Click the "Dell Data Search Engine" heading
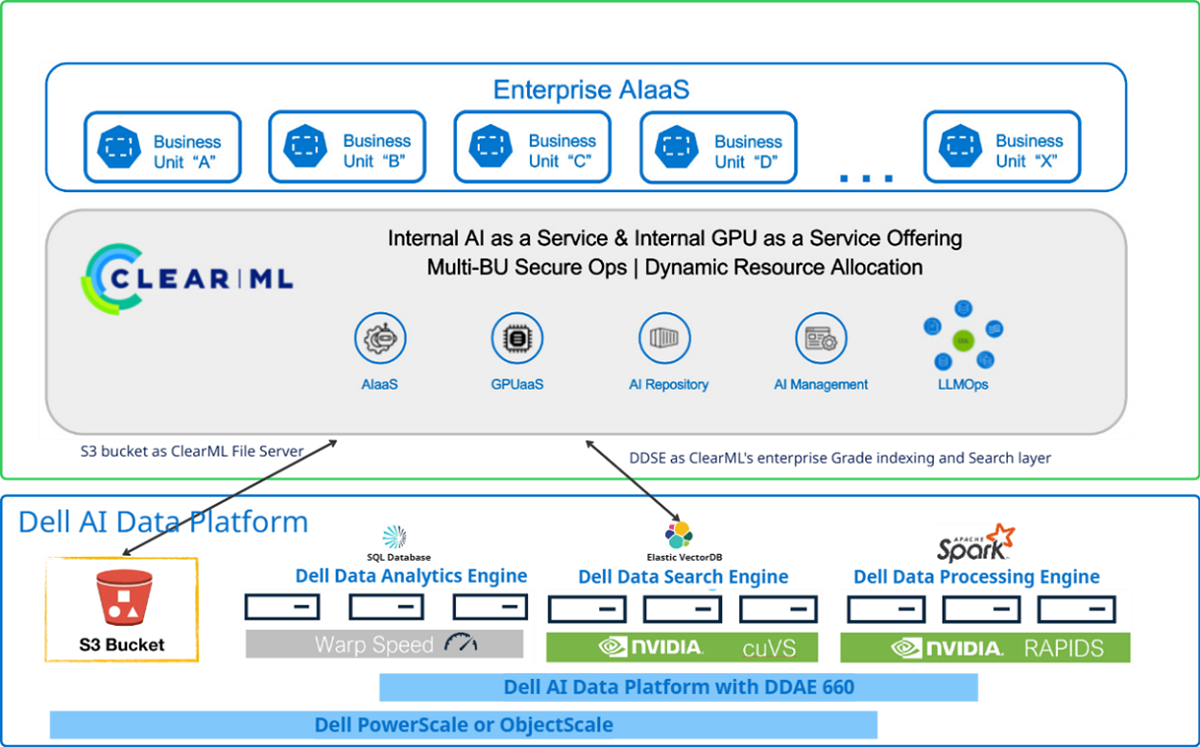 tap(683, 577)
